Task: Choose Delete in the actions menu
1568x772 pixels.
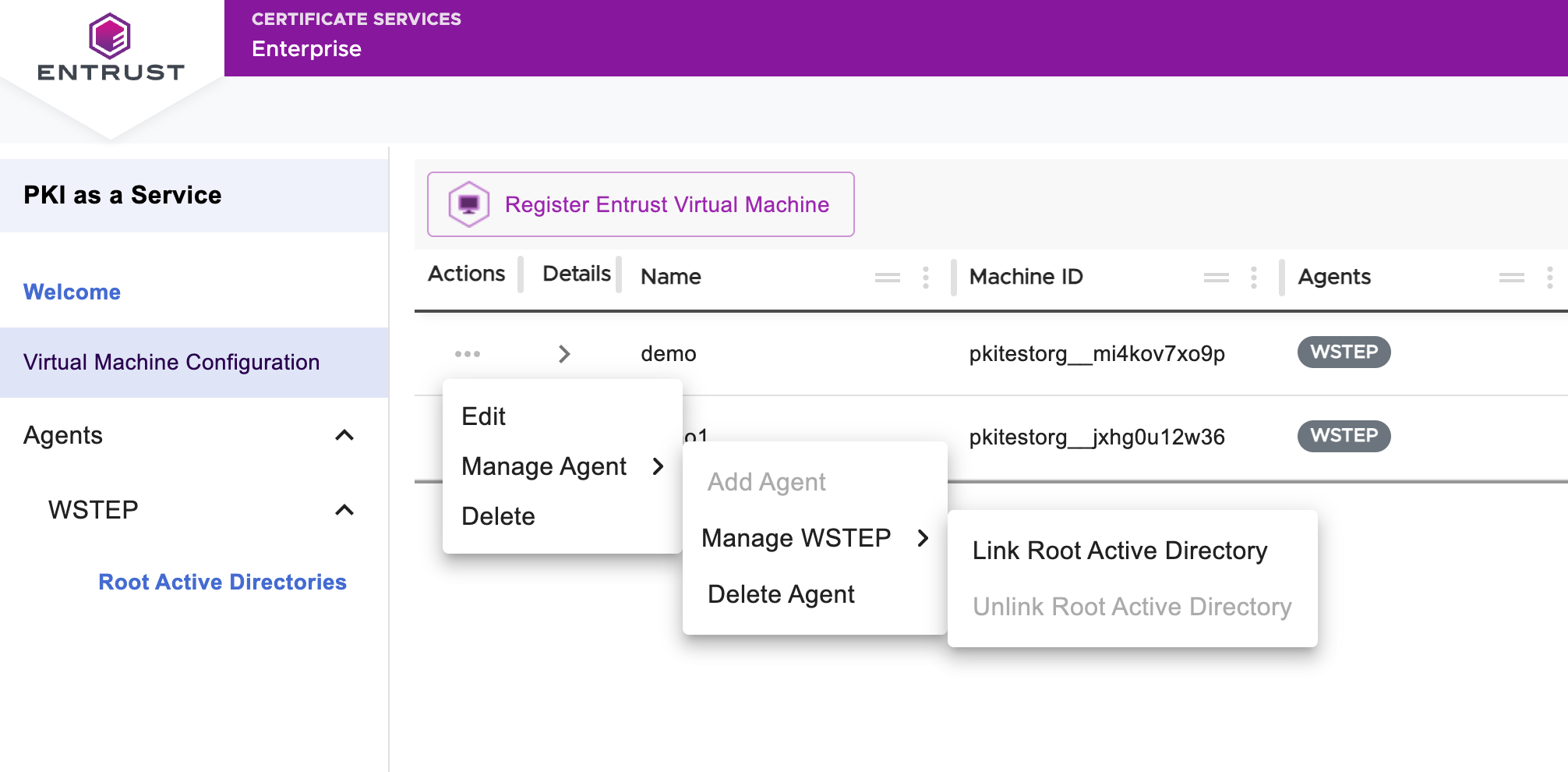Action: [498, 516]
